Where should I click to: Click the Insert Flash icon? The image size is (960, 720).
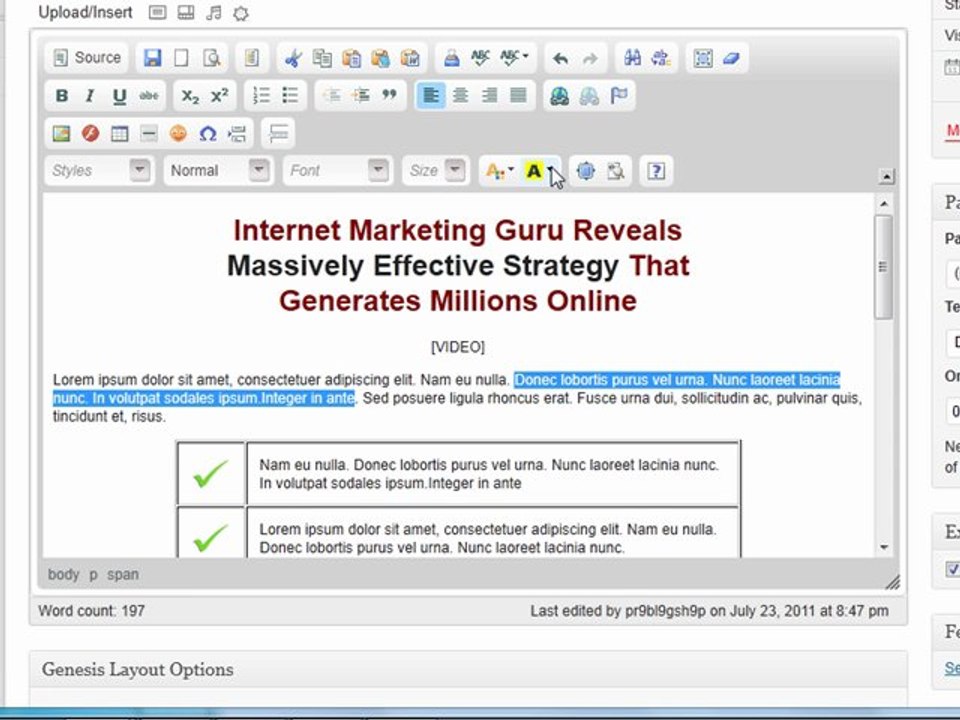pyautogui.click(x=91, y=133)
